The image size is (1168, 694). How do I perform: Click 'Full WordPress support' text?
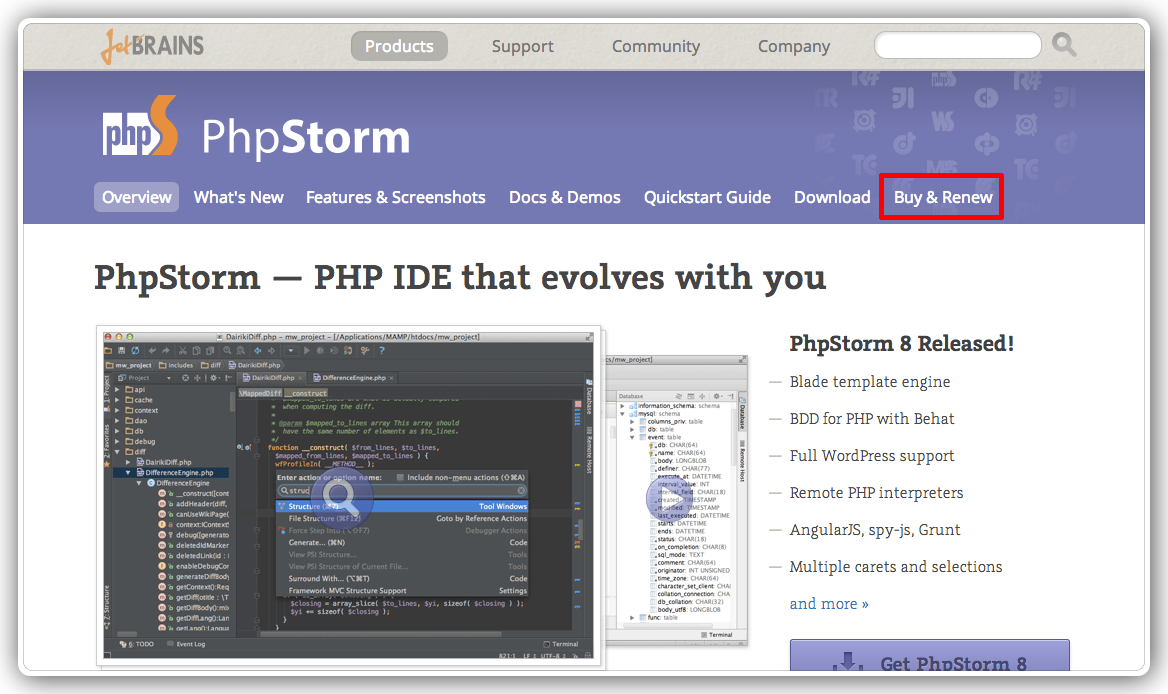click(x=872, y=456)
